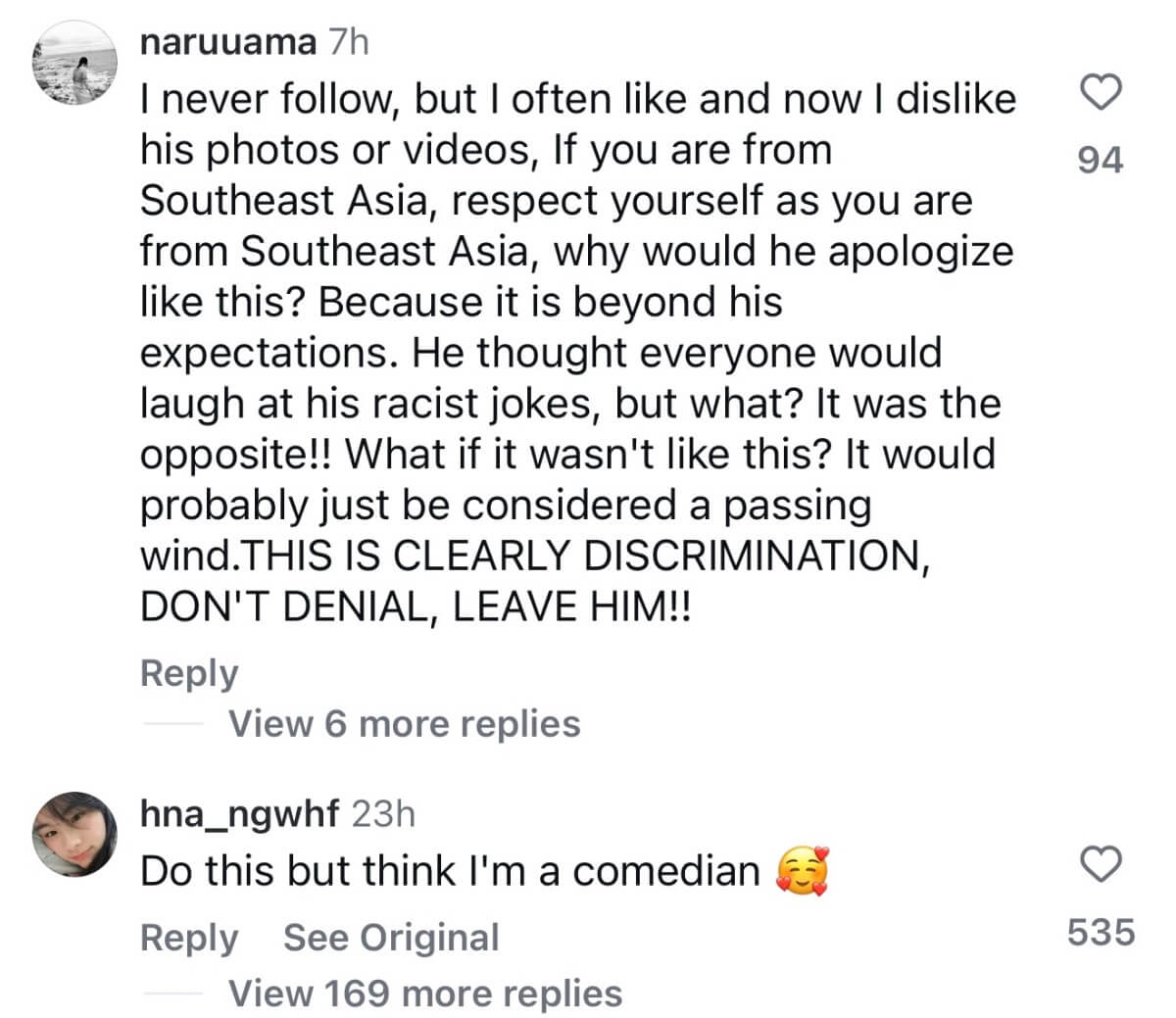Viewport: 1176px width, 1018px height.
Task: Click the 23h timestamp
Action: point(383,813)
